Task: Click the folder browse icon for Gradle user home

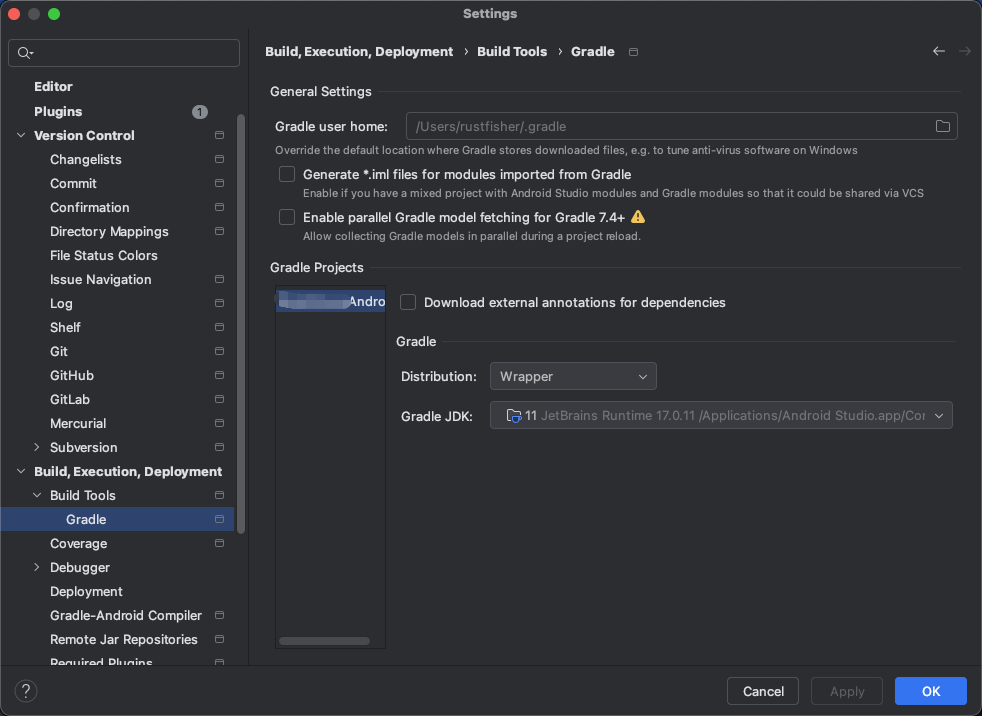Action: coord(942,126)
